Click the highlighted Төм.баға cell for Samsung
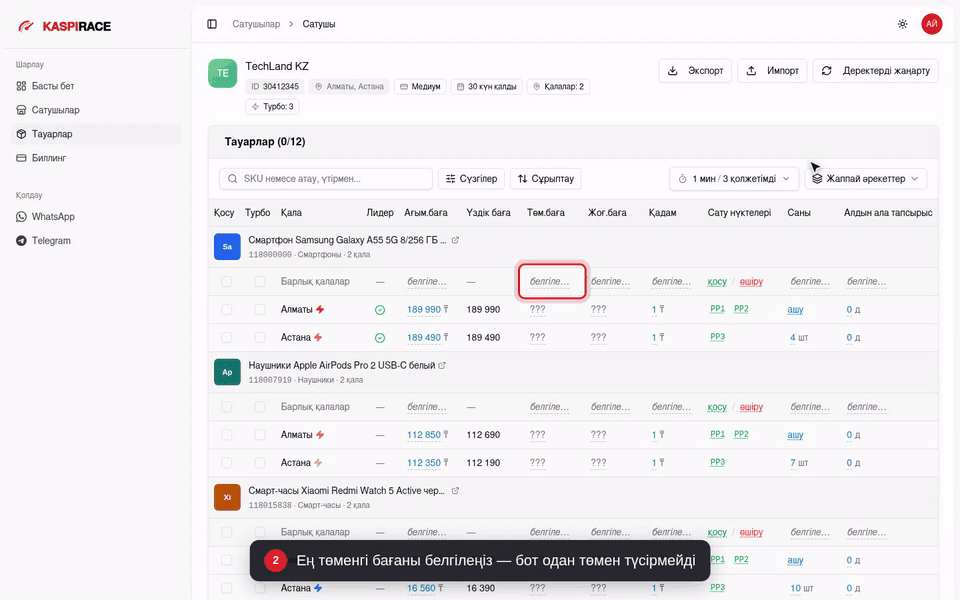 [x=552, y=282]
